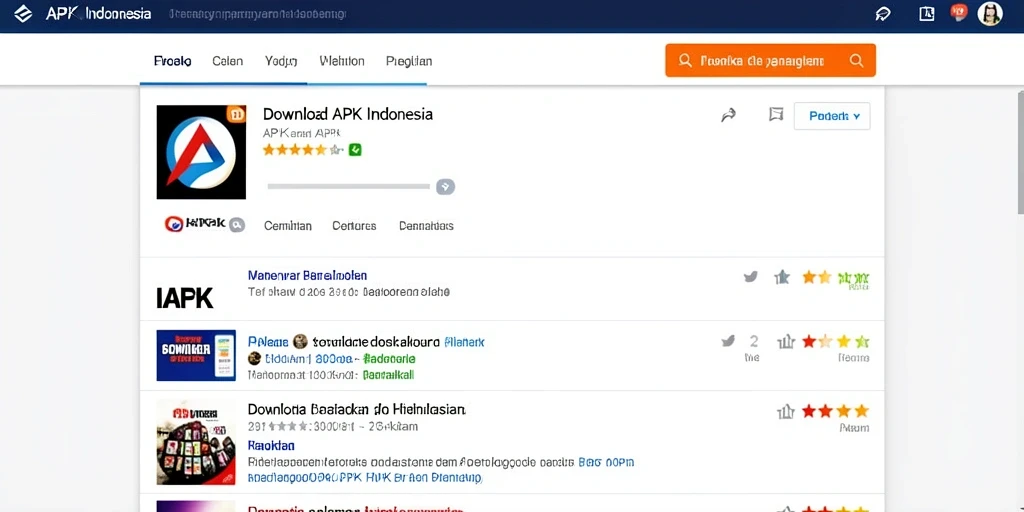Viewport: 1024px width, 512px height.
Task: Select the Calen tab
Action: pyautogui.click(x=227, y=61)
